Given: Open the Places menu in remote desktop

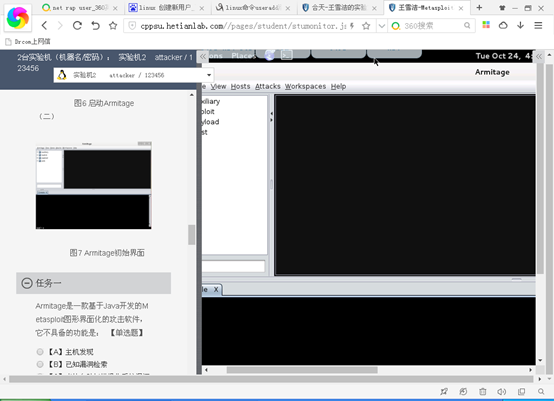Looking at the screenshot, I should 243,56.
